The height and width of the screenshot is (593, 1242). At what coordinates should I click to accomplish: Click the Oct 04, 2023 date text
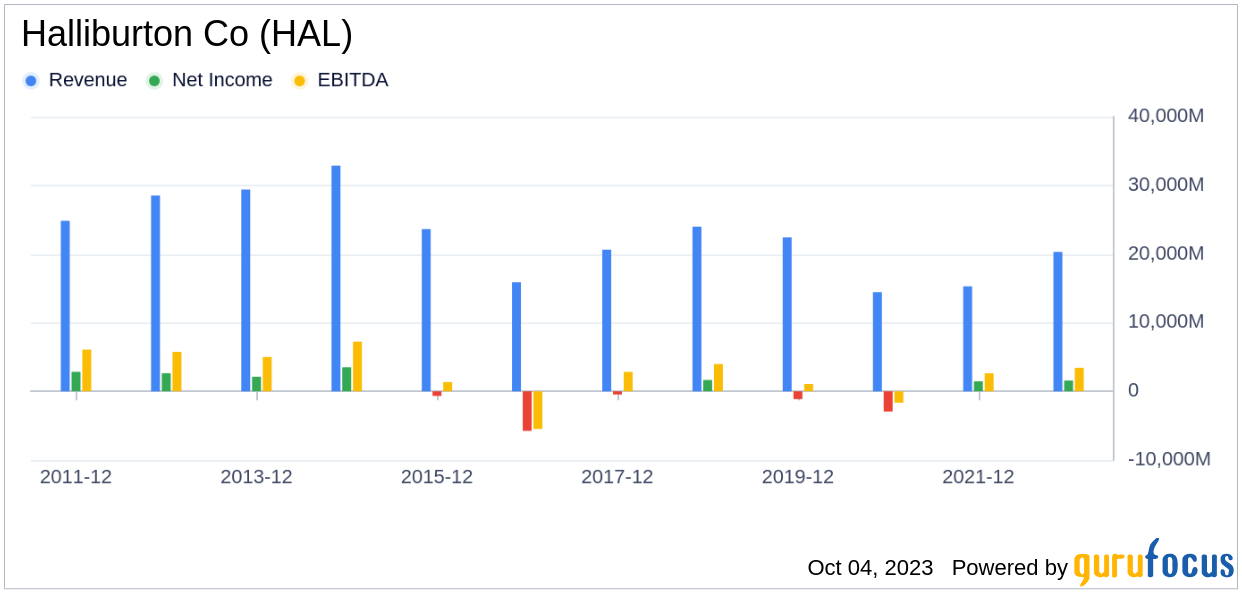pos(870,568)
